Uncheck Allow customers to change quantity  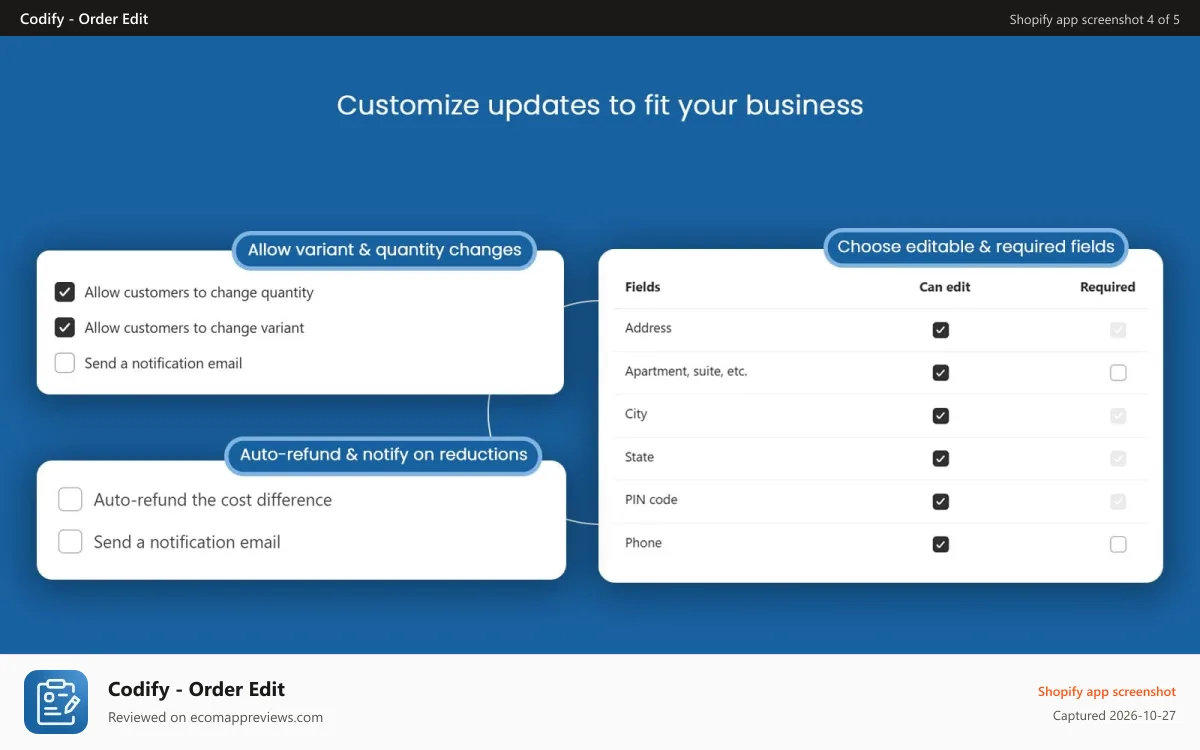pyautogui.click(x=65, y=292)
